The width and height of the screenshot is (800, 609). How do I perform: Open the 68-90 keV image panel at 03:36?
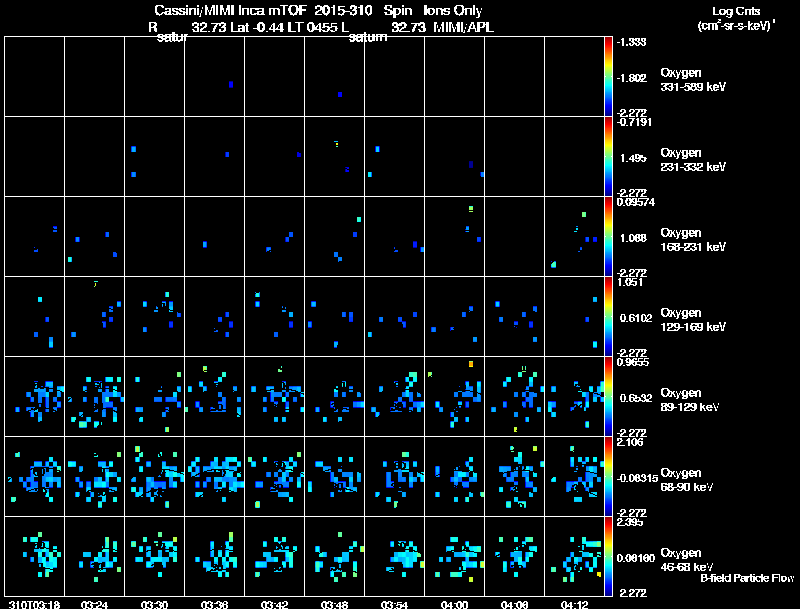click(214, 476)
